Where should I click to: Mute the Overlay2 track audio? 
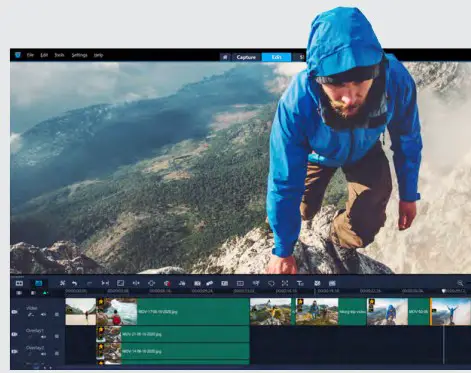pyautogui.click(x=44, y=354)
